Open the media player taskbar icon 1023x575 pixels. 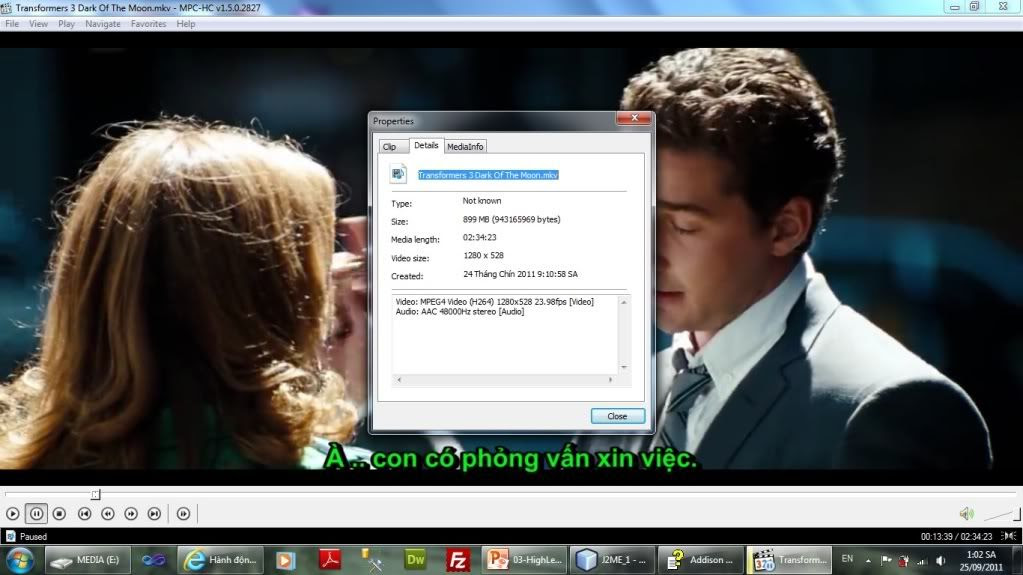coord(285,560)
